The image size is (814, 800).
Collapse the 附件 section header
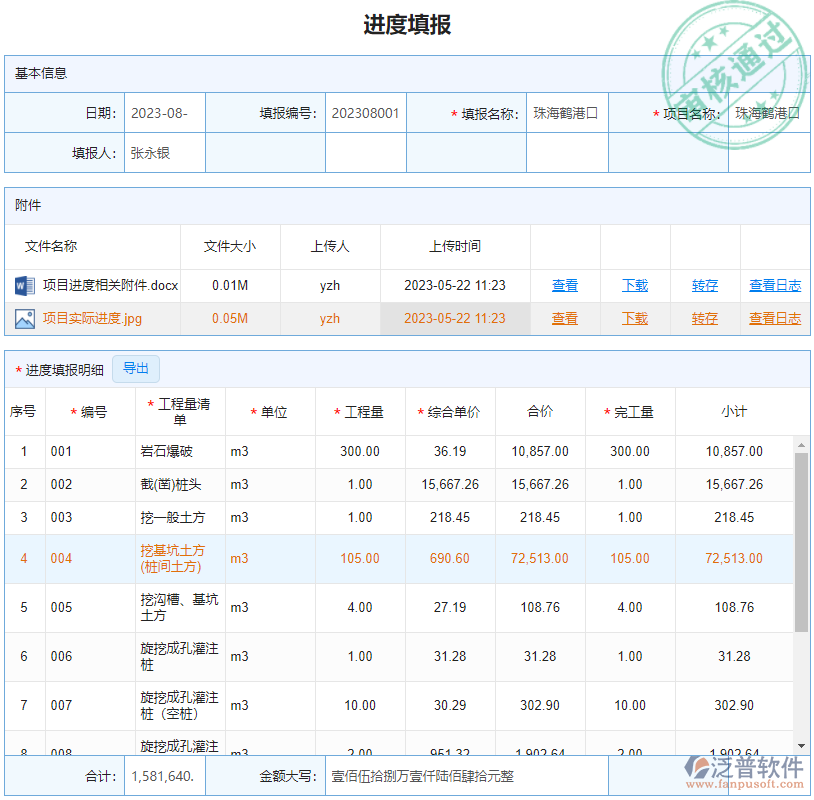[x=30, y=206]
